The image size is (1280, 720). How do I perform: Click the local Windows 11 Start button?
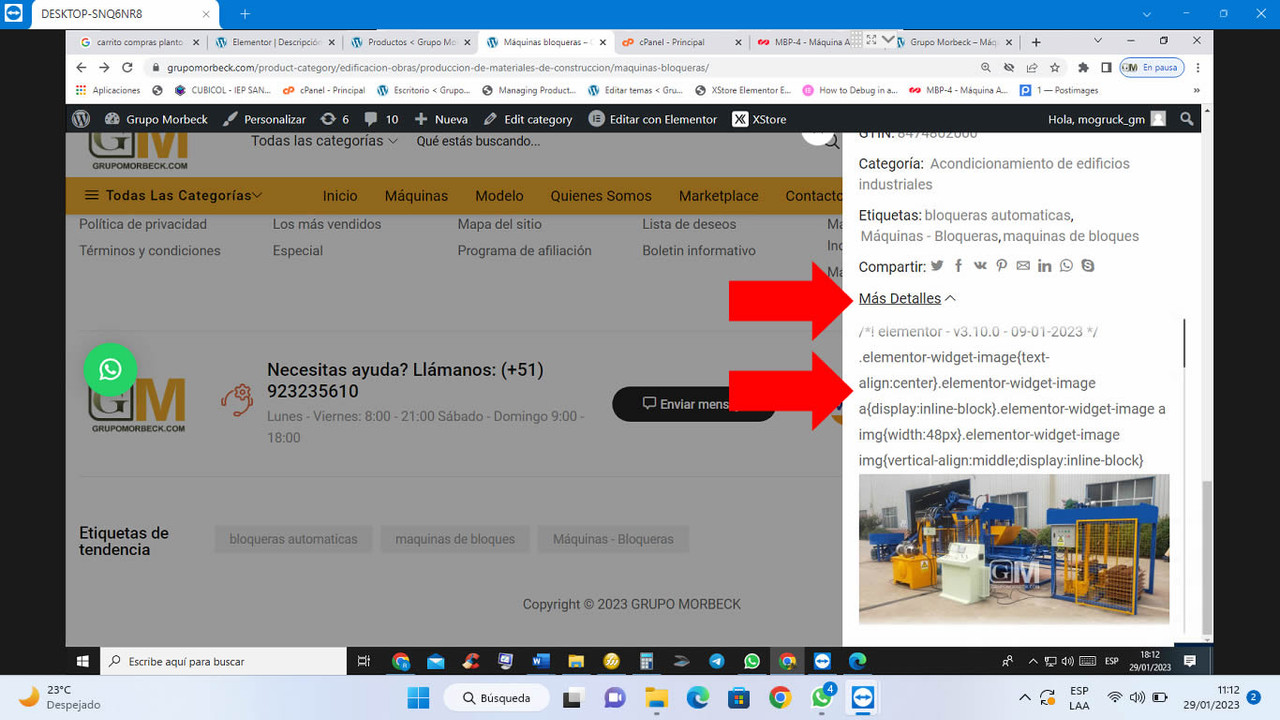coord(417,698)
